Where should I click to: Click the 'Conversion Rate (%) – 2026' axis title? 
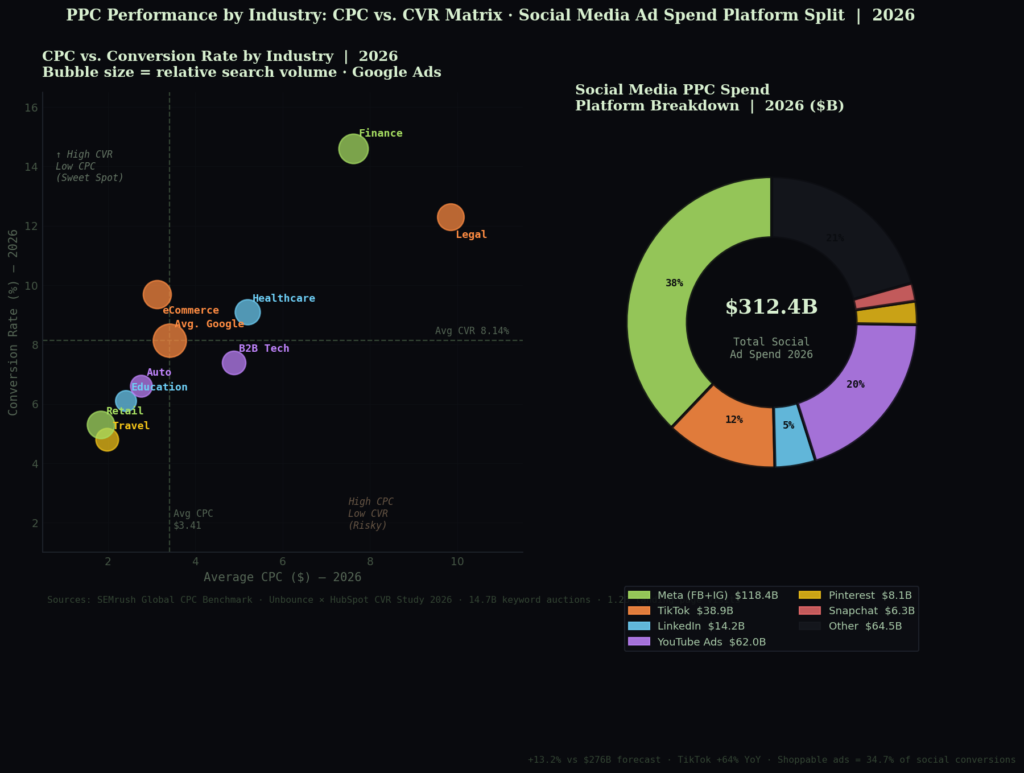coord(12,323)
